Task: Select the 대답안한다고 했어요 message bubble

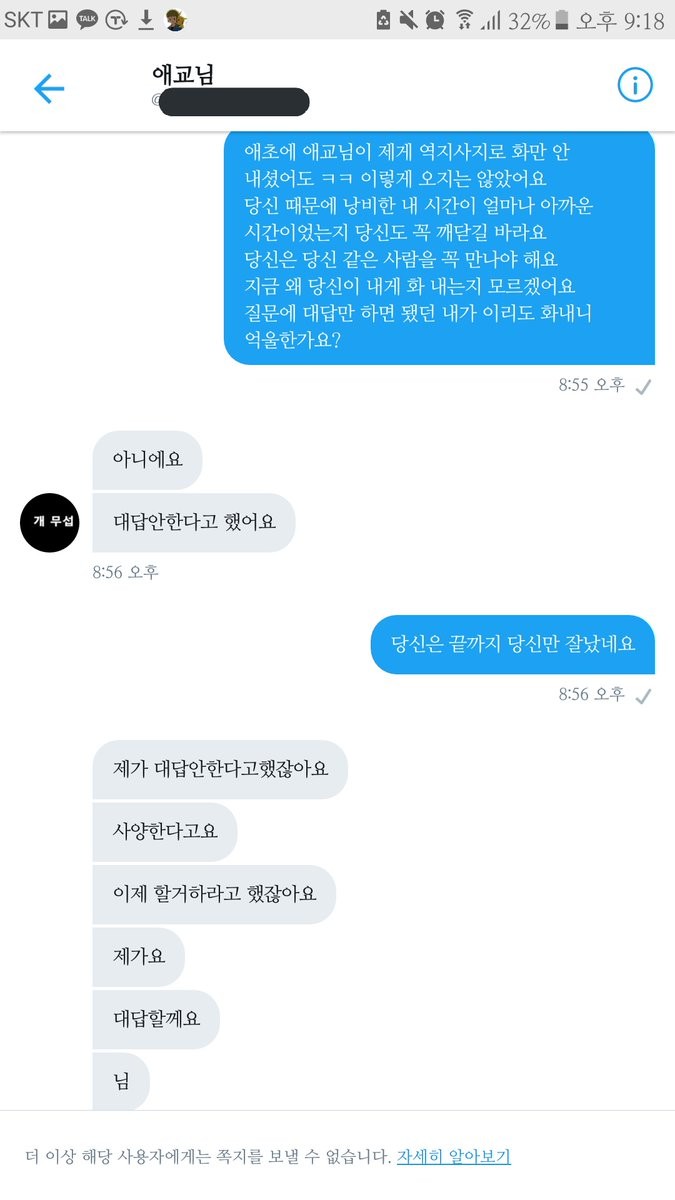Action: pyautogui.click(x=194, y=522)
